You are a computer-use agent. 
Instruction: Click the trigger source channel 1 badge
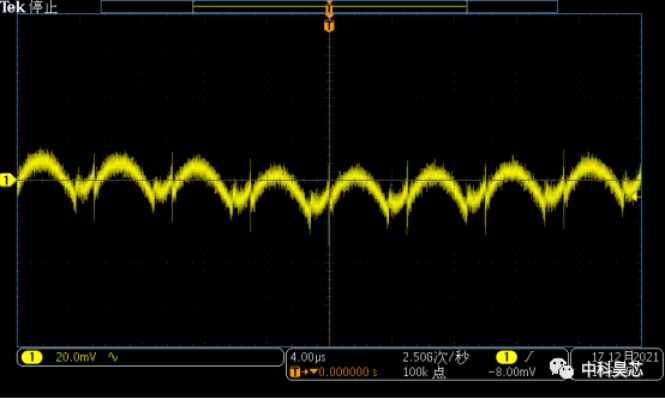[506, 357]
